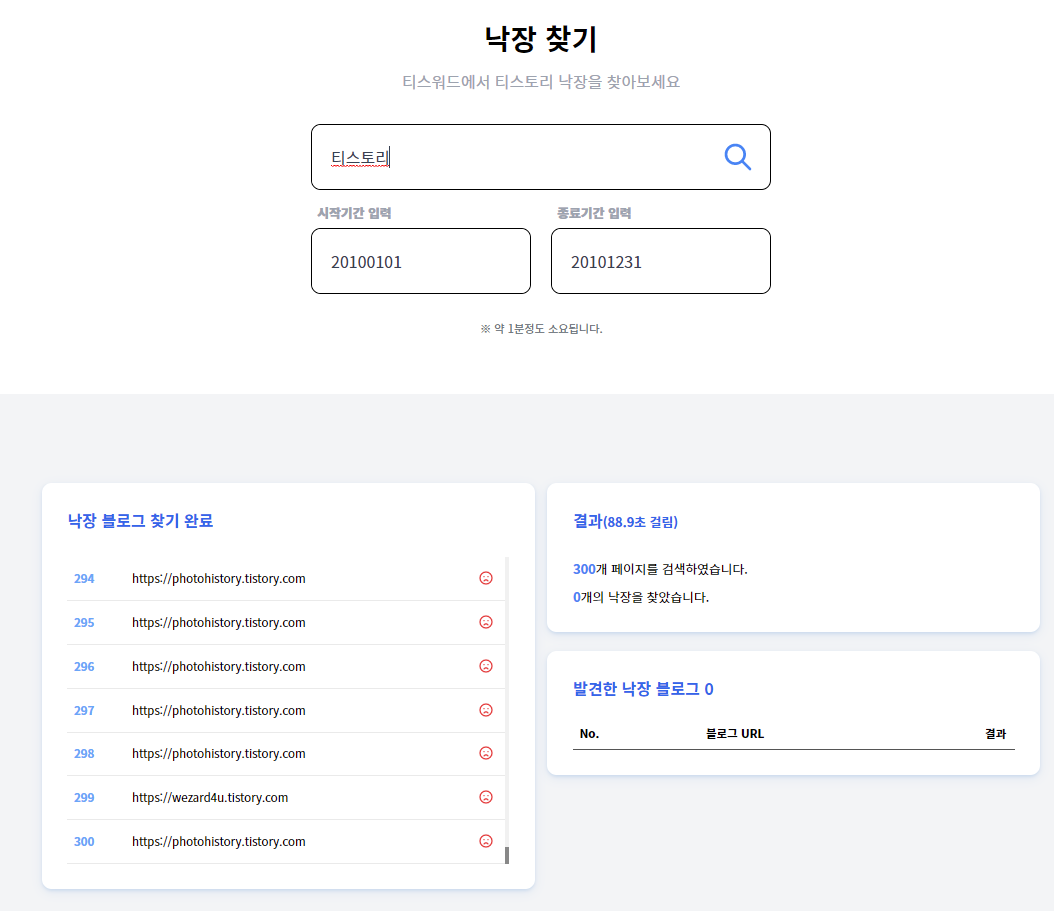Click the 블로그 URL column header
The width and height of the screenshot is (1054, 911).
pos(736,733)
